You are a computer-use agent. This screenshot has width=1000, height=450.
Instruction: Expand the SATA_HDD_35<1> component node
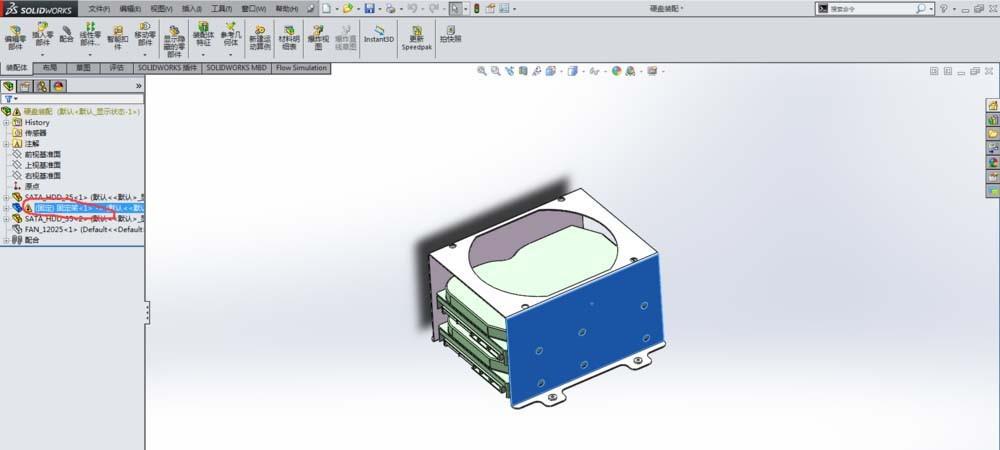(x=6, y=198)
